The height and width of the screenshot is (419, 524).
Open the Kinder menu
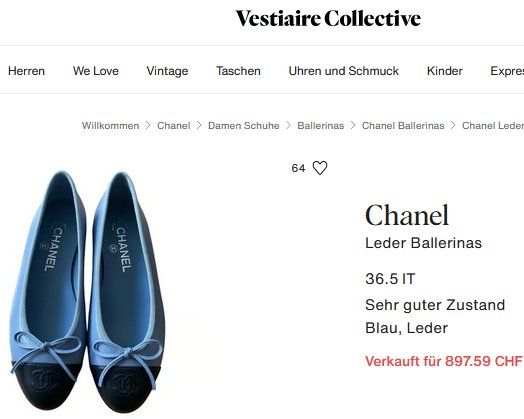click(x=444, y=71)
